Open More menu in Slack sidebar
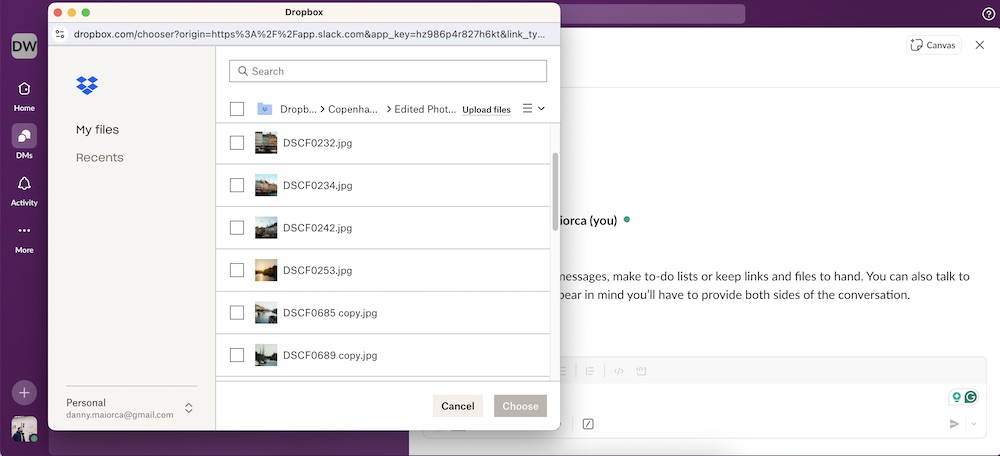The height and width of the screenshot is (456, 1000). 24,237
